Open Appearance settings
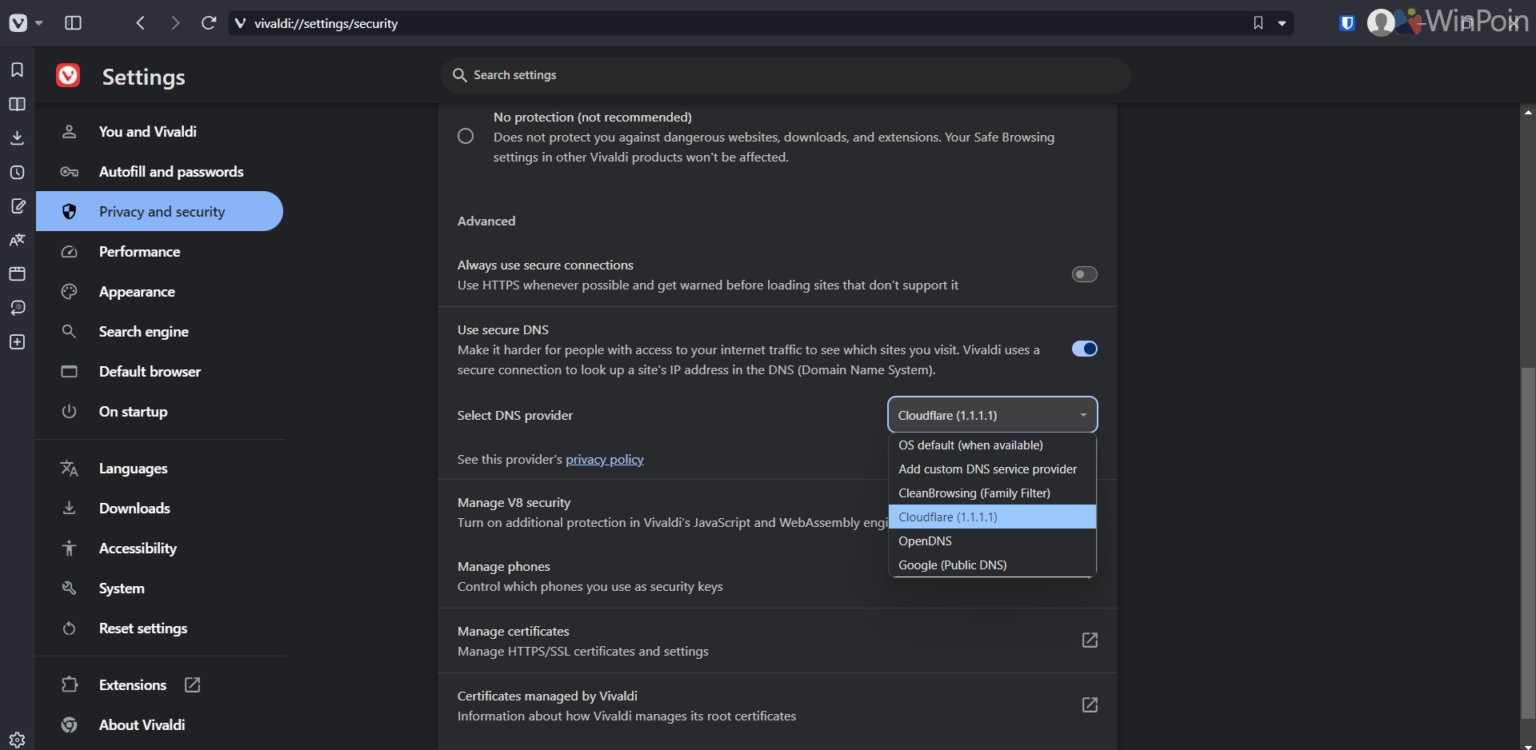Image resolution: width=1536 pixels, height=750 pixels. click(x=160, y=292)
